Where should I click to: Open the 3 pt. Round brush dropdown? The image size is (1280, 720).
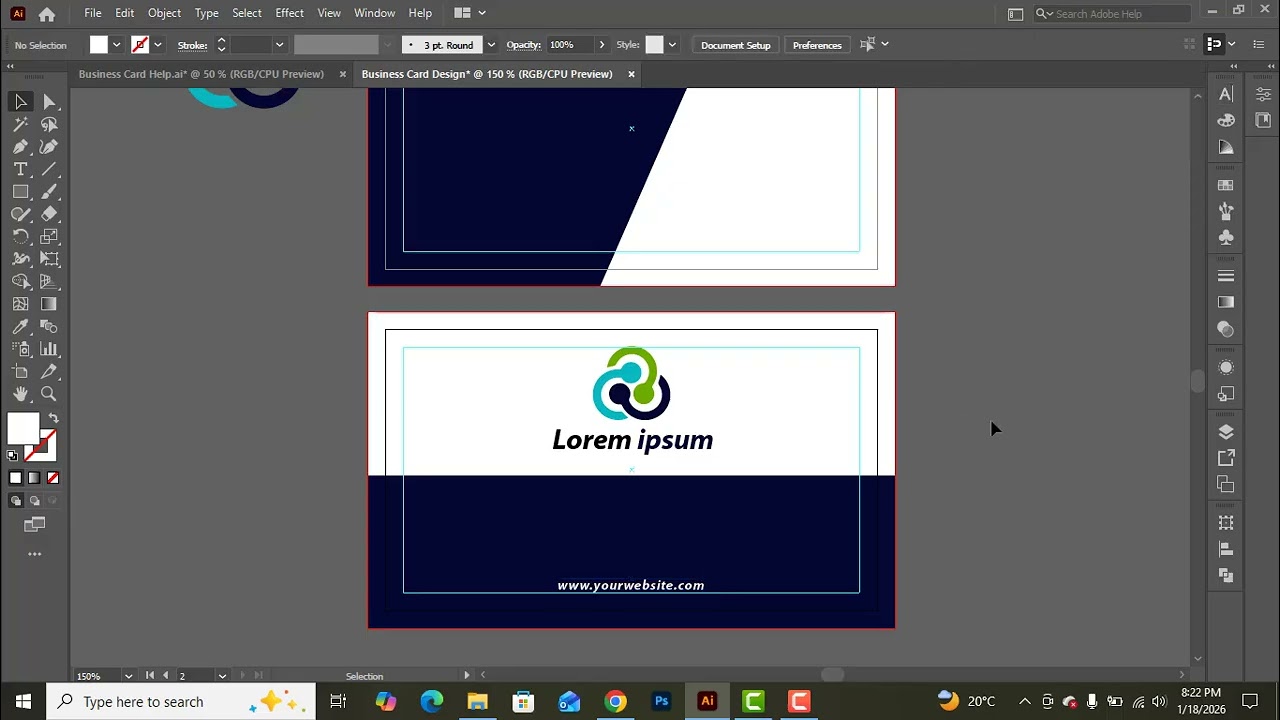tap(491, 45)
